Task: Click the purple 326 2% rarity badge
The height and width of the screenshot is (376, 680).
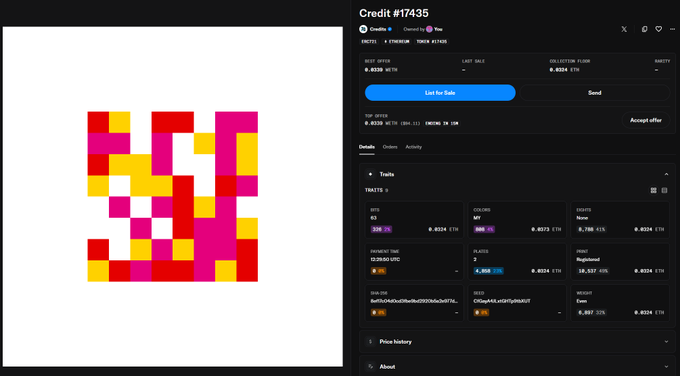Action: click(381, 229)
